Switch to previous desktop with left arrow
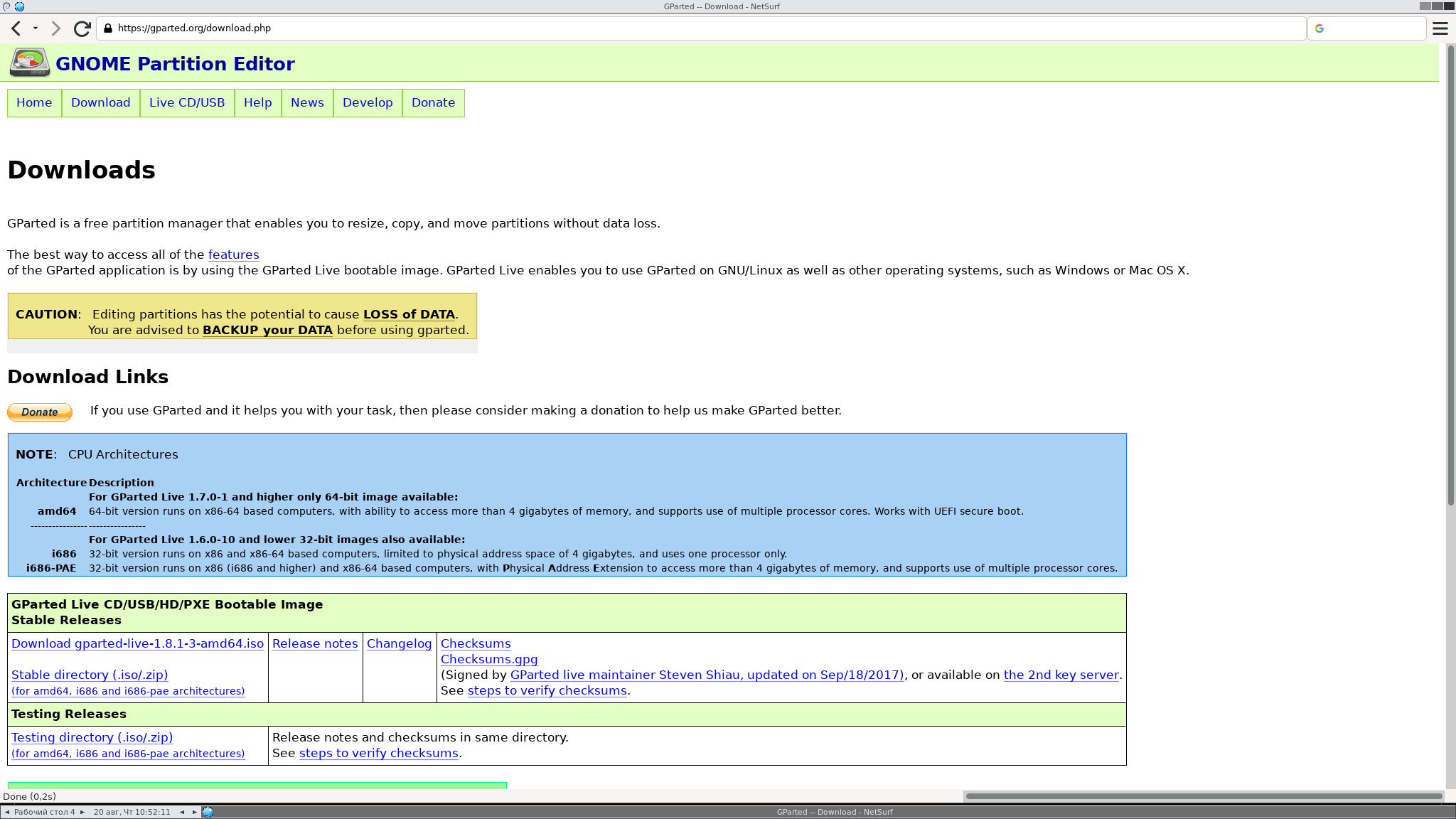 7,812
